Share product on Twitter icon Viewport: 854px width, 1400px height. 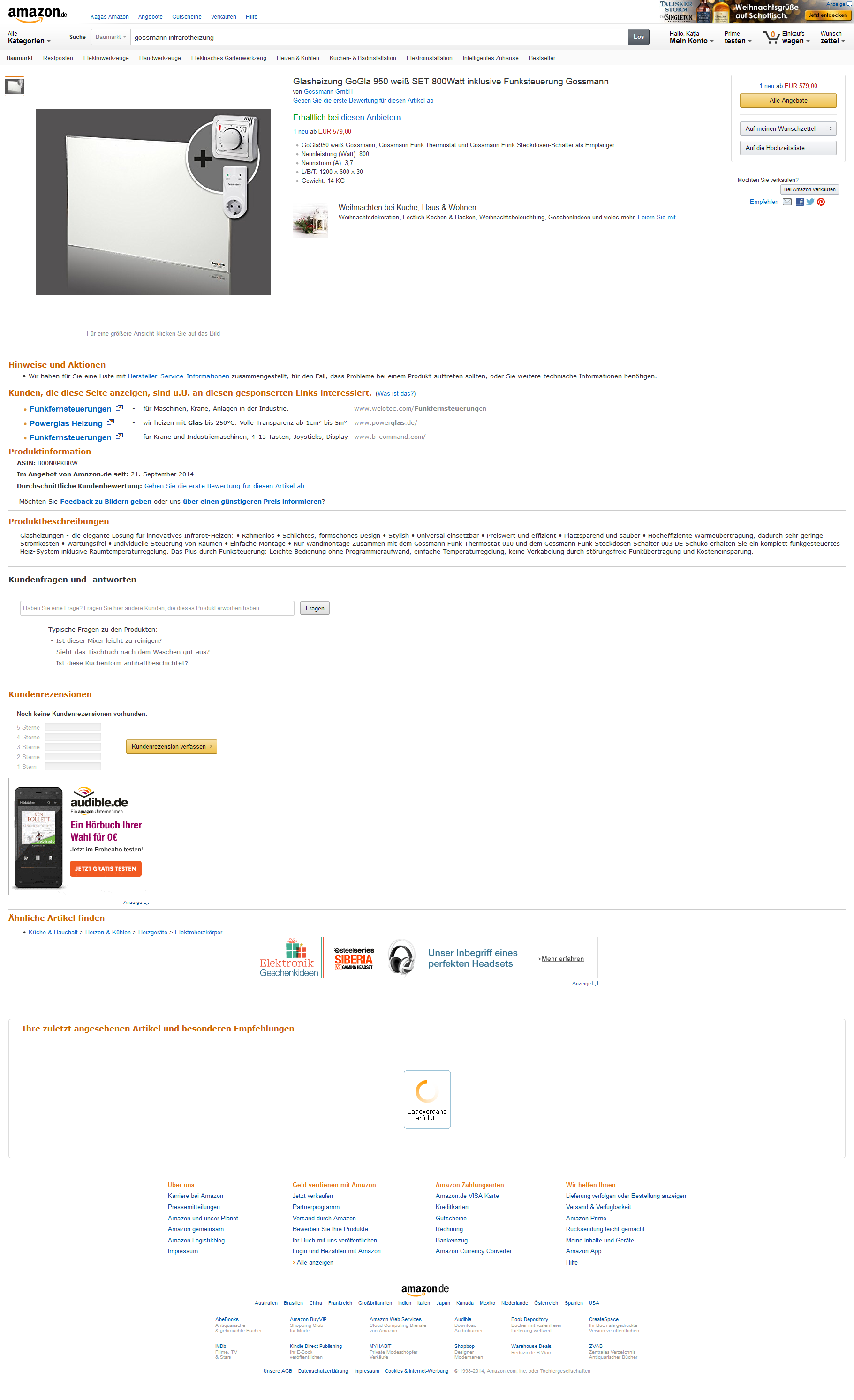(x=810, y=202)
